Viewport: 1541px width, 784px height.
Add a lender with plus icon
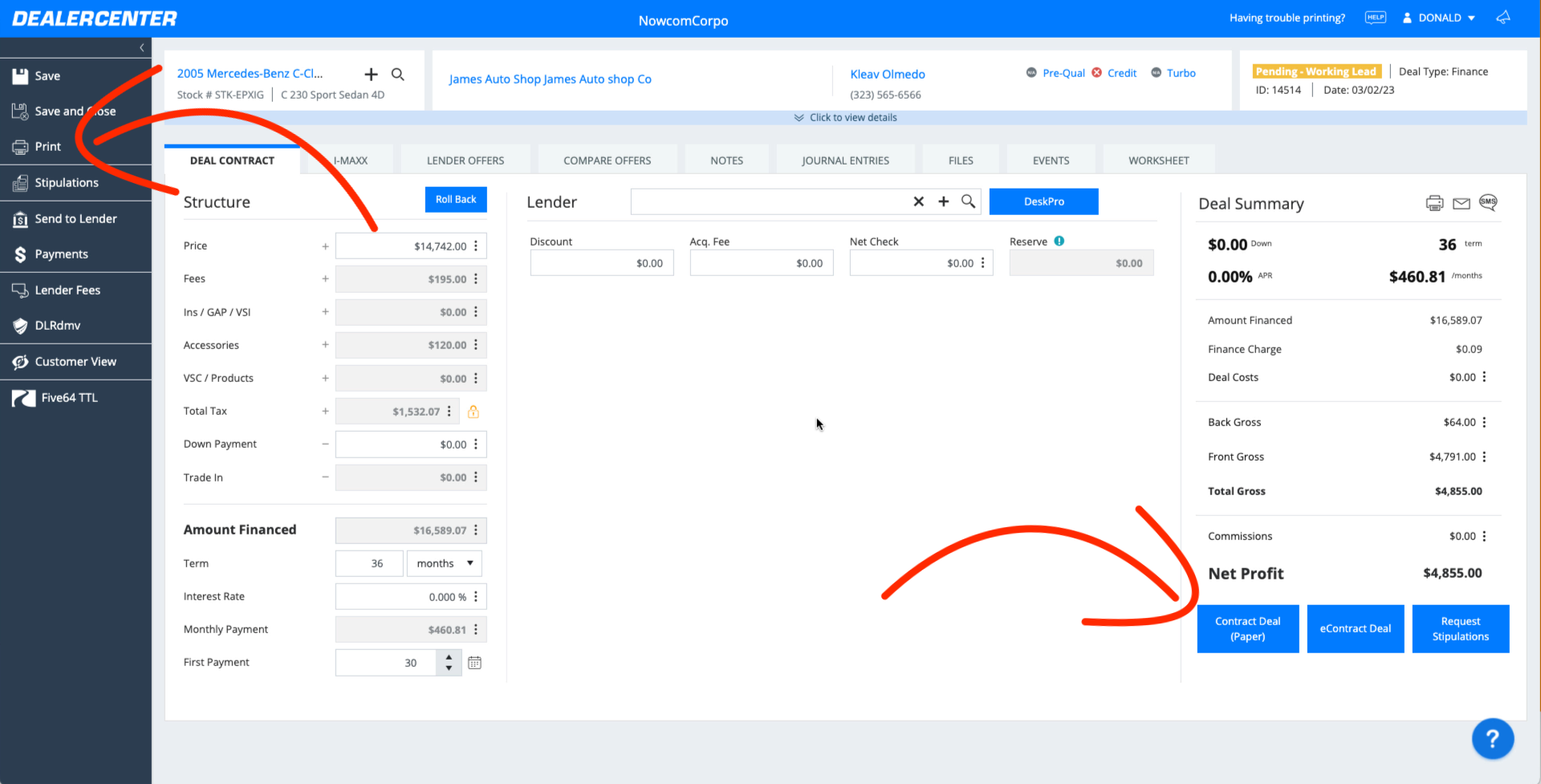point(944,201)
